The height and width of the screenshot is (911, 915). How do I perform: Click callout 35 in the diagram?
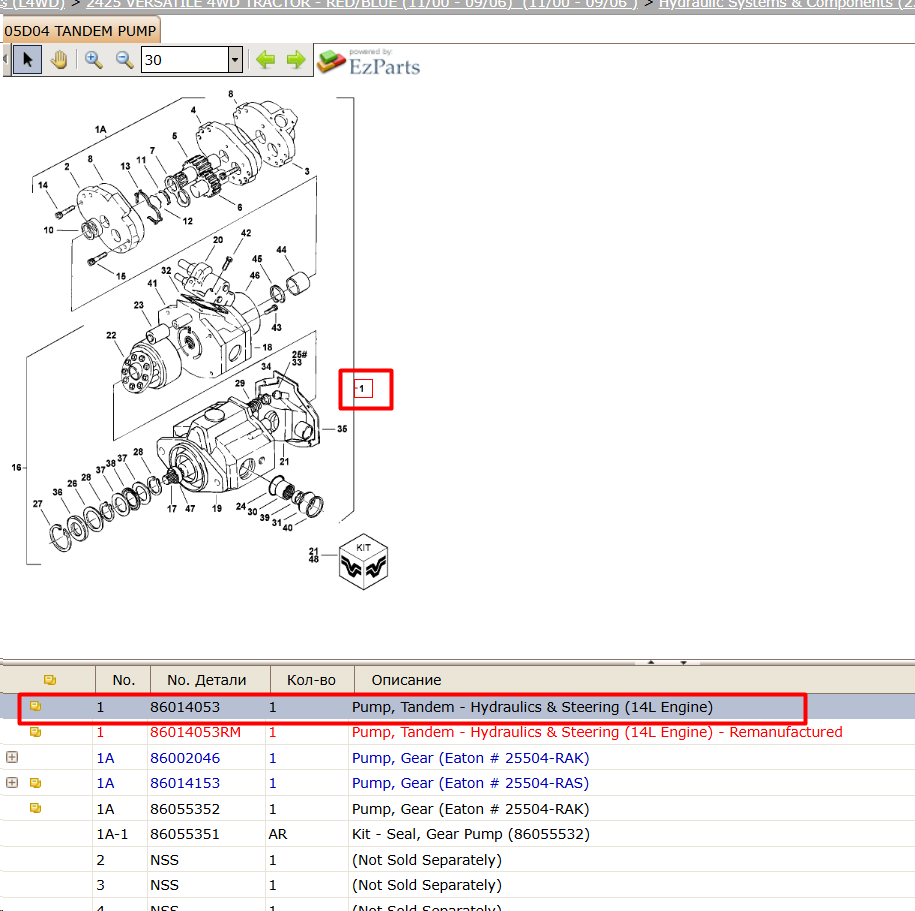click(342, 429)
